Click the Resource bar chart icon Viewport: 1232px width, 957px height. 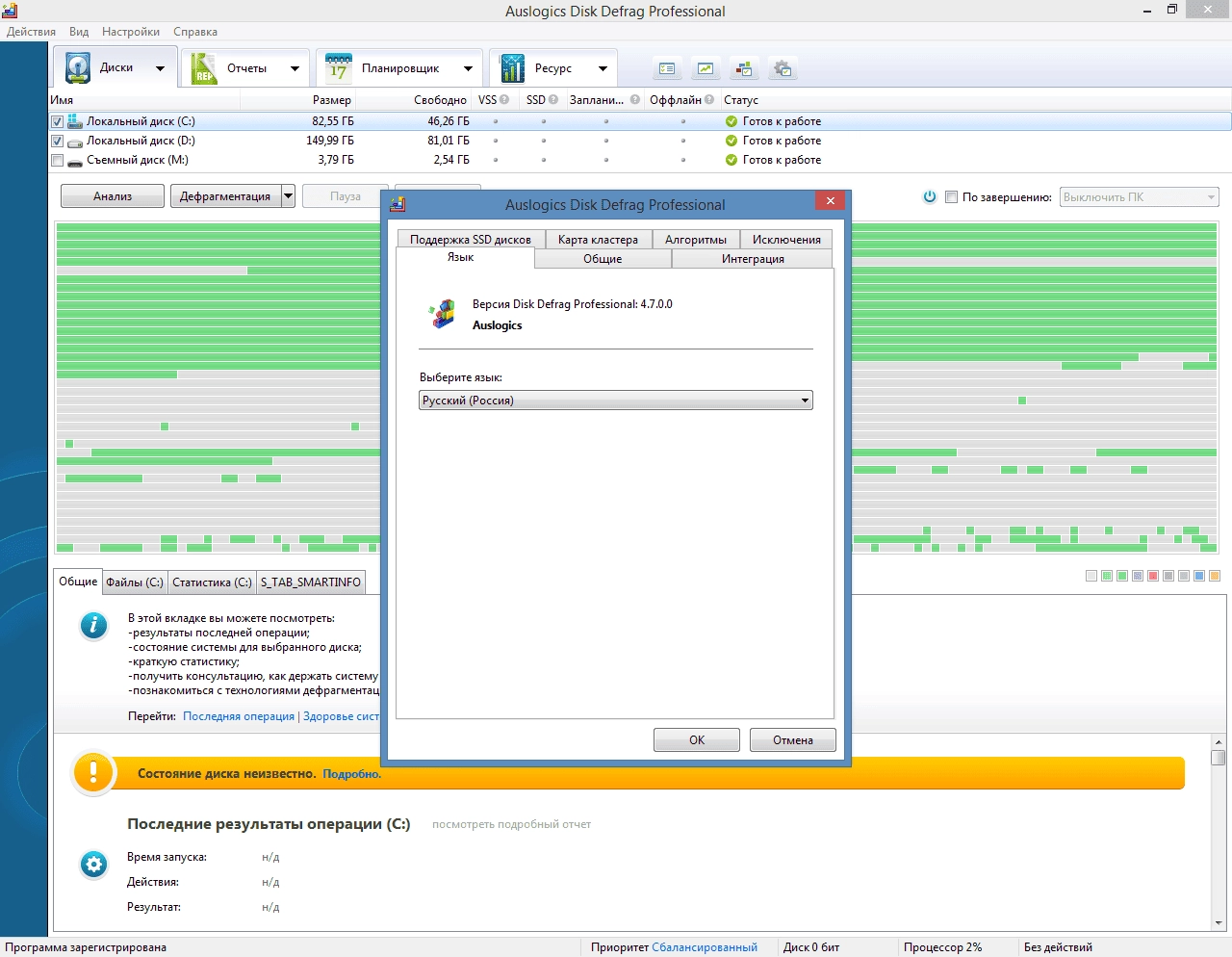[x=512, y=68]
